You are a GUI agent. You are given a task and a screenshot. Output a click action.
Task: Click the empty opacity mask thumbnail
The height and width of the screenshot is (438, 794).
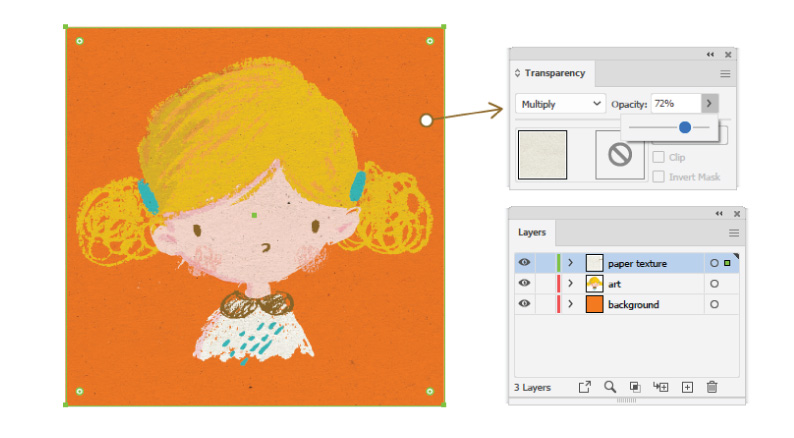pos(620,154)
